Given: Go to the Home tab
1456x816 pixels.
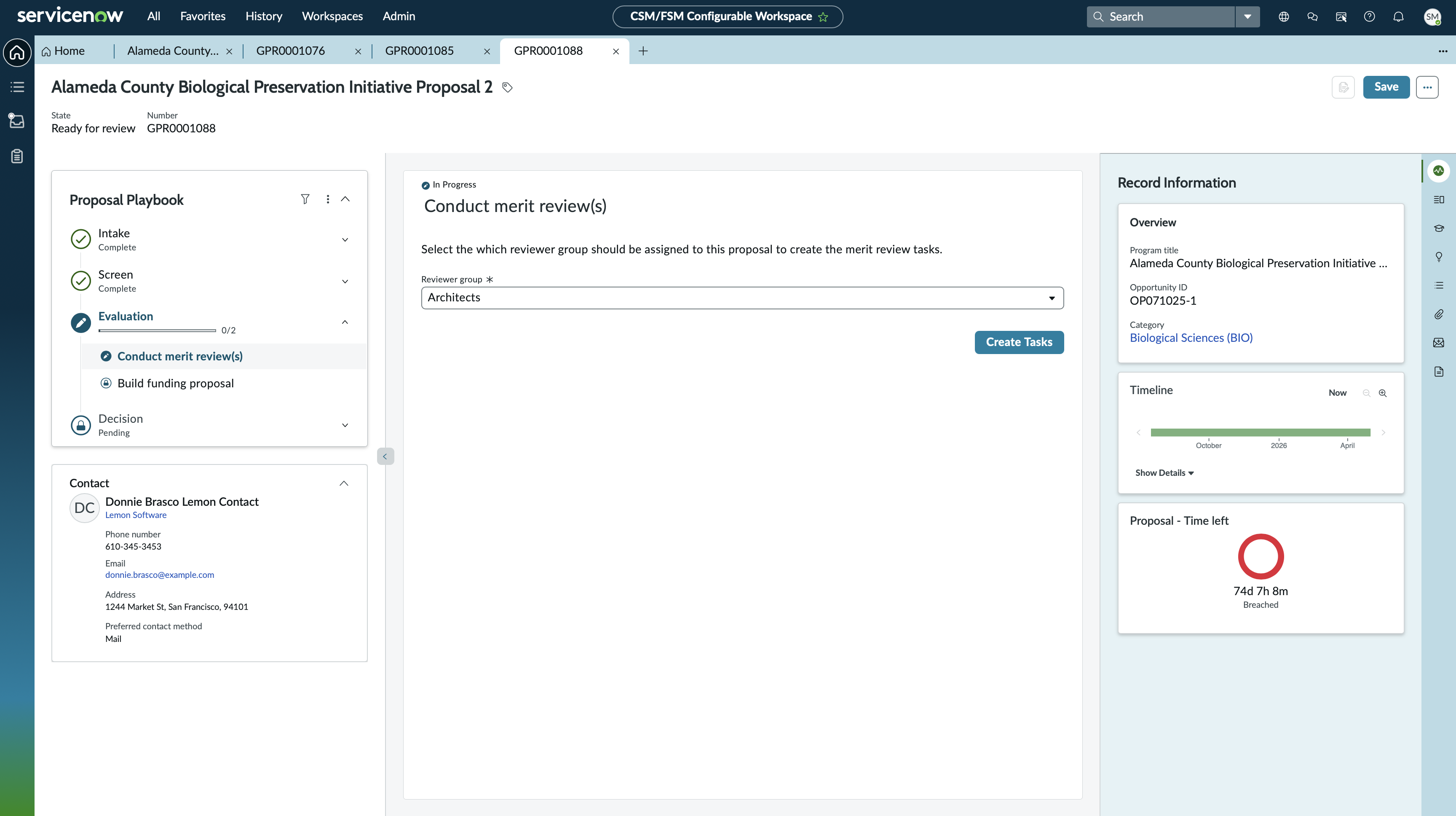Looking at the screenshot, I should point(63,51).
